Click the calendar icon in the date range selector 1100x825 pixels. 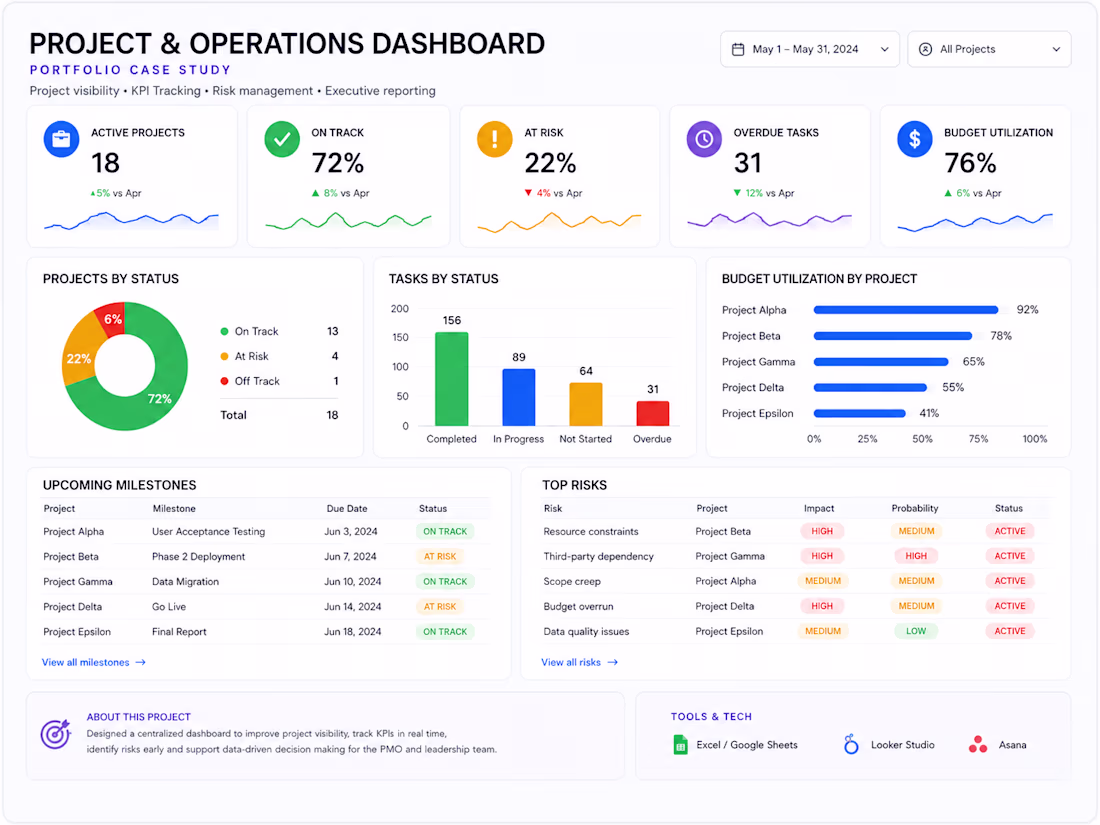(738, 49)
